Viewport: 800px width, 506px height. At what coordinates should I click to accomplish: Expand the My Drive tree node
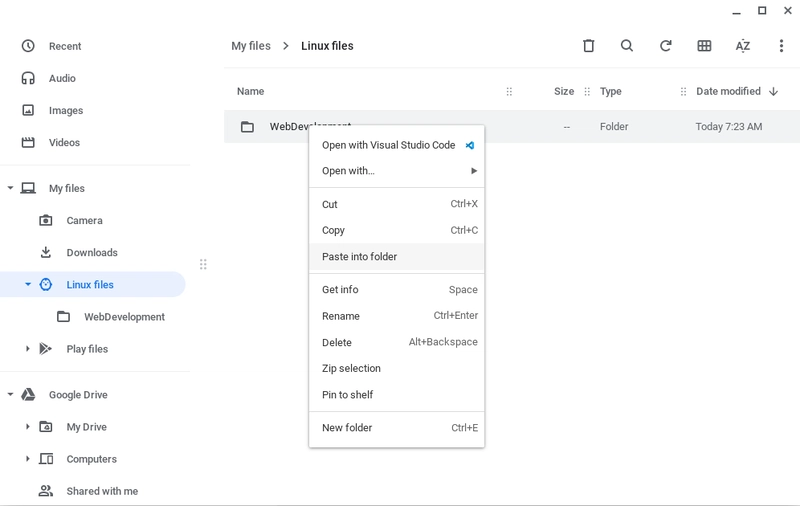(28, 427)
